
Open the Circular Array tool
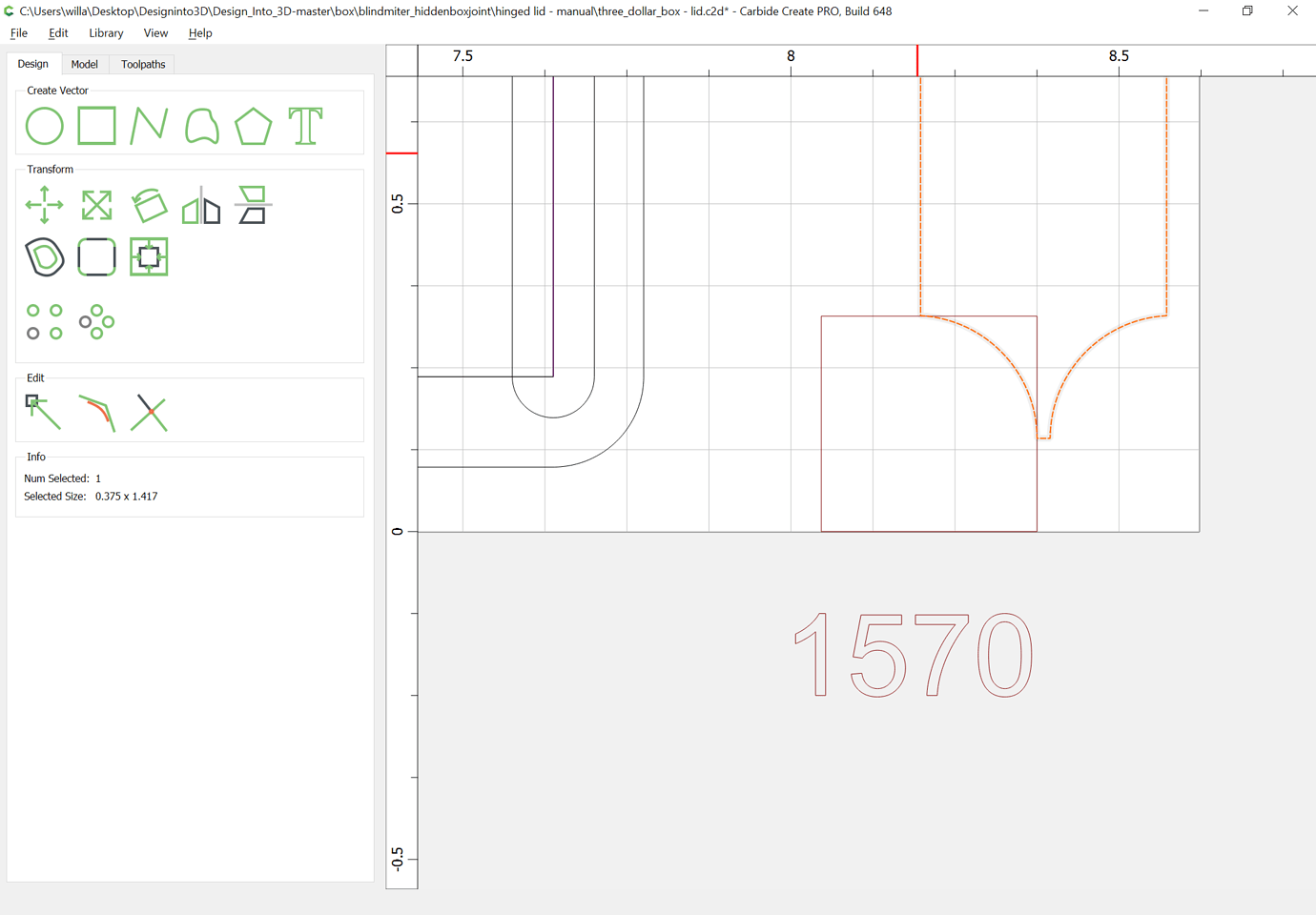click(x=96, y=322)
